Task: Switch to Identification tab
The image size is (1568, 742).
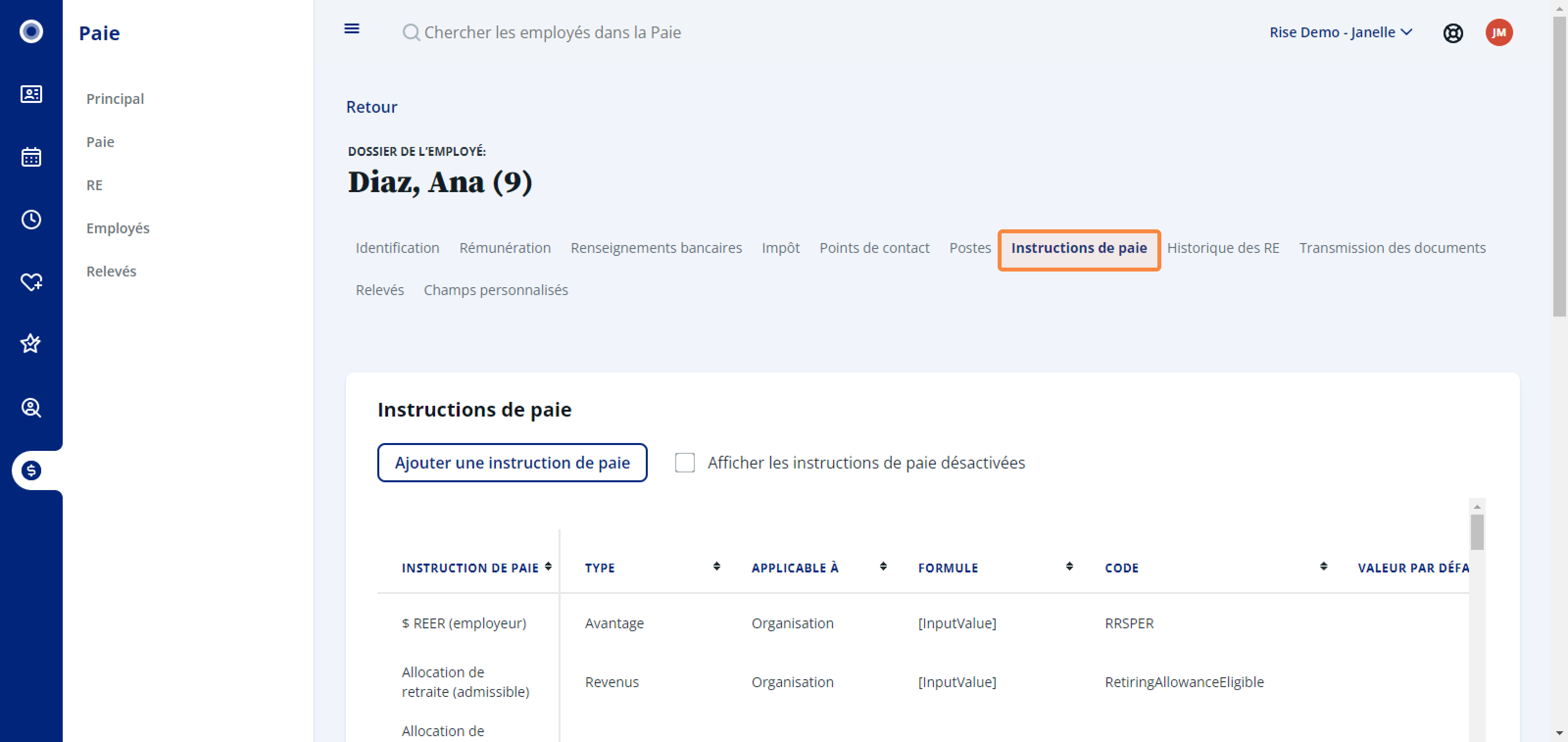Action: point(397,247)
